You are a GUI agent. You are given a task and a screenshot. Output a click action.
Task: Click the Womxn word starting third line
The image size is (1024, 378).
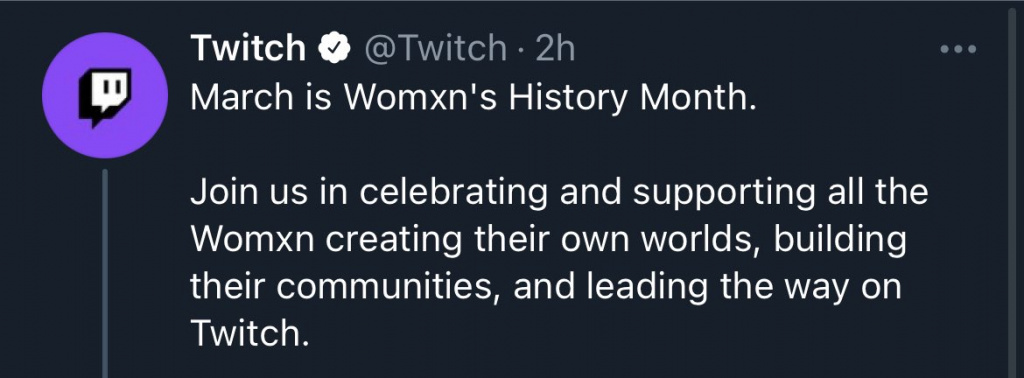(x=253, y=241)
